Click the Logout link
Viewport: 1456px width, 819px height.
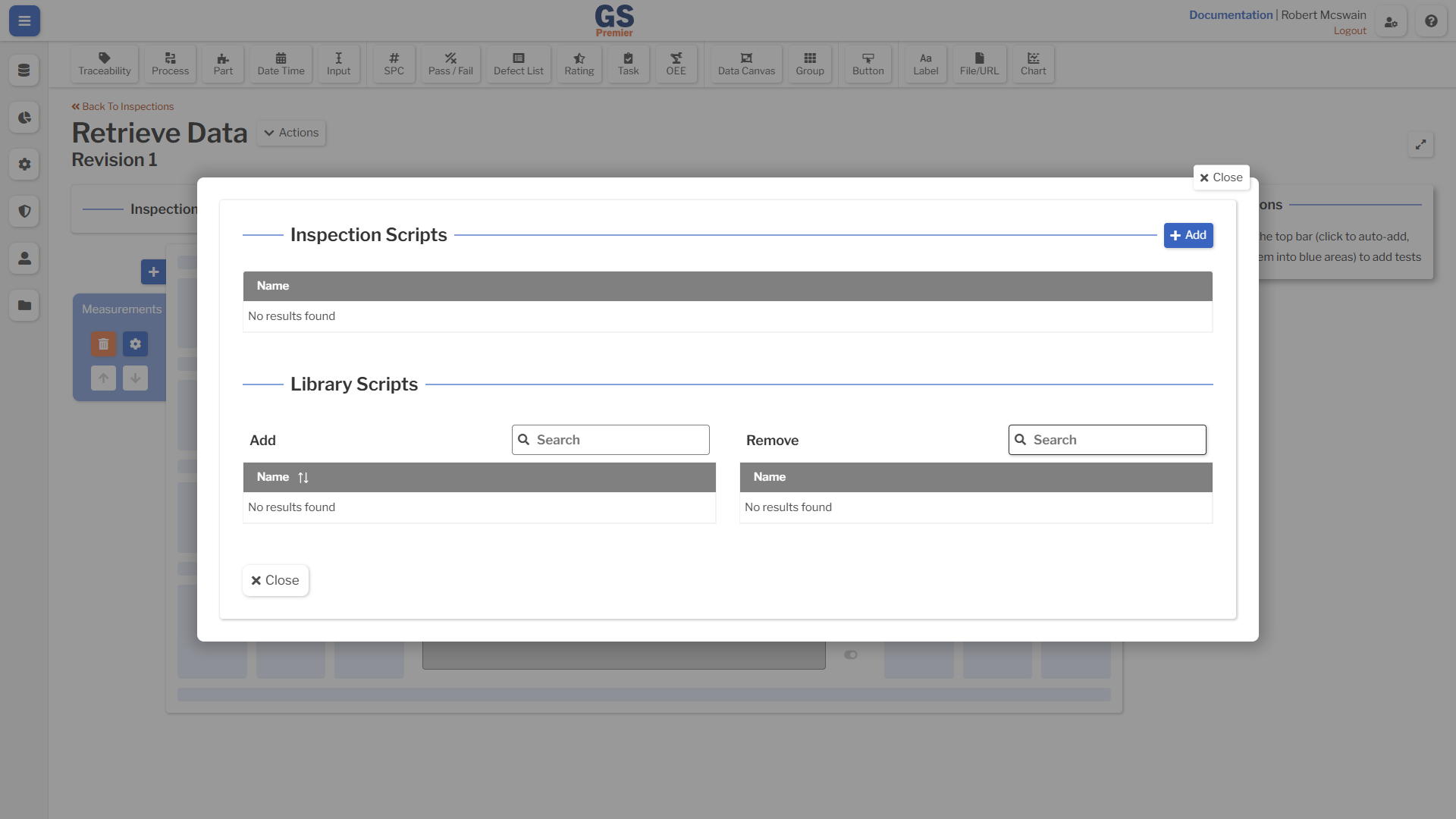coord(1350,31)
